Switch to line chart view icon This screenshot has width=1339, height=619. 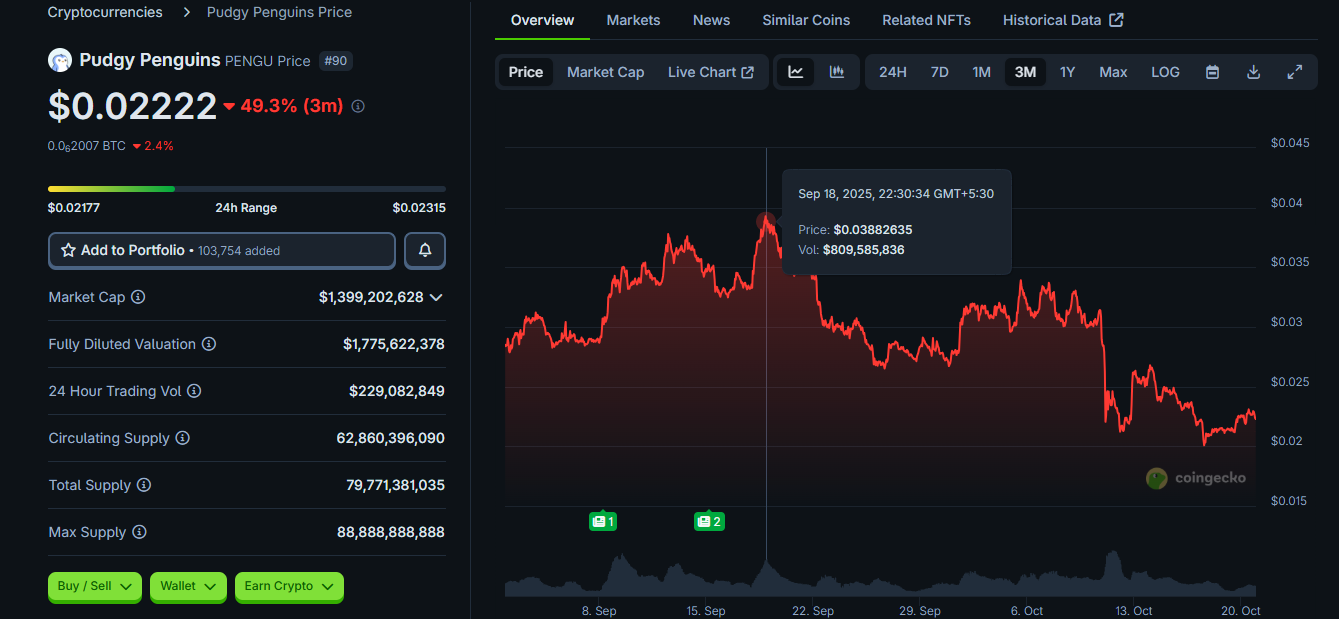tap(796, 72)
